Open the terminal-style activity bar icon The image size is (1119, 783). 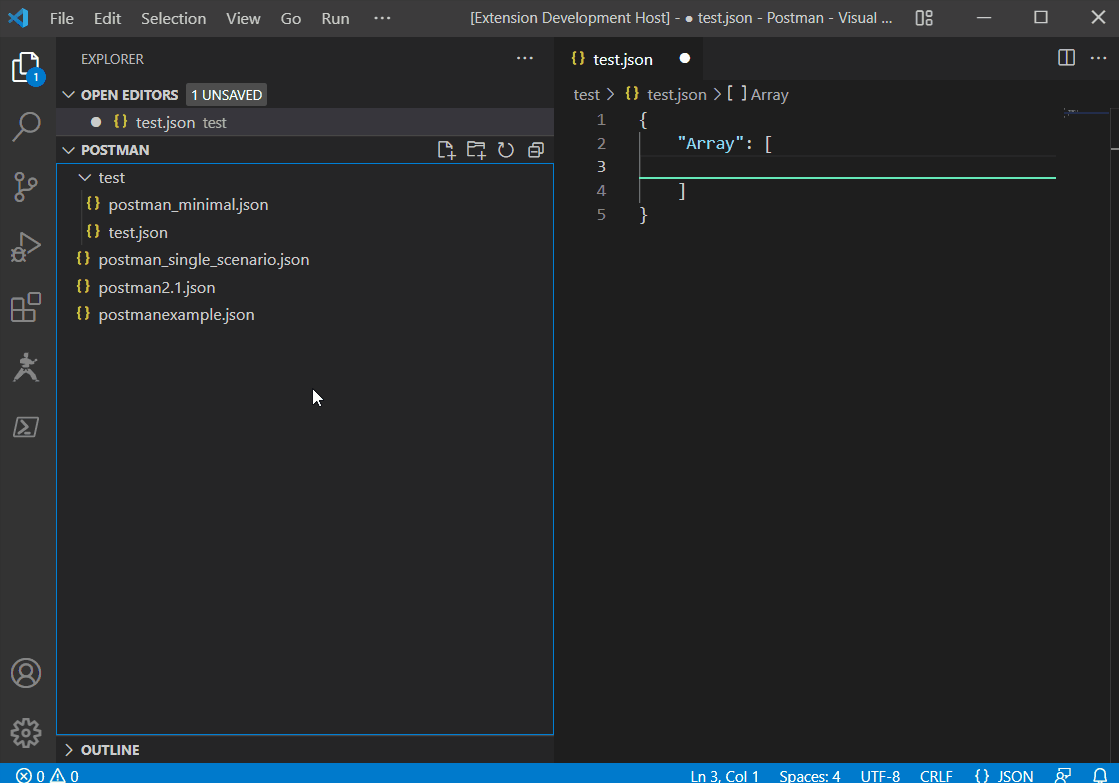(26, 427)
